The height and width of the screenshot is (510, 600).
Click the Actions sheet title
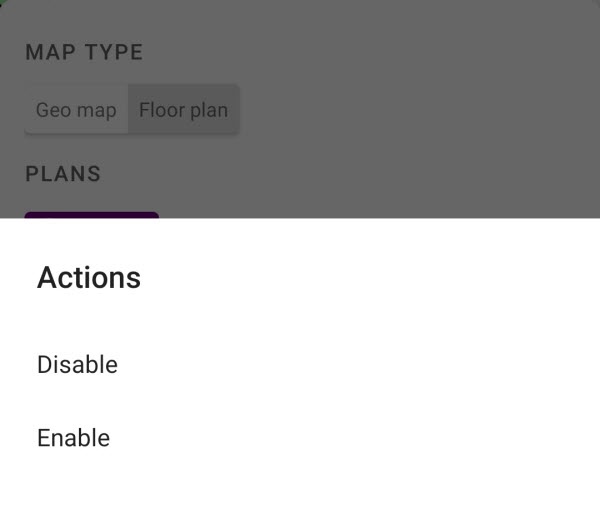89,278
